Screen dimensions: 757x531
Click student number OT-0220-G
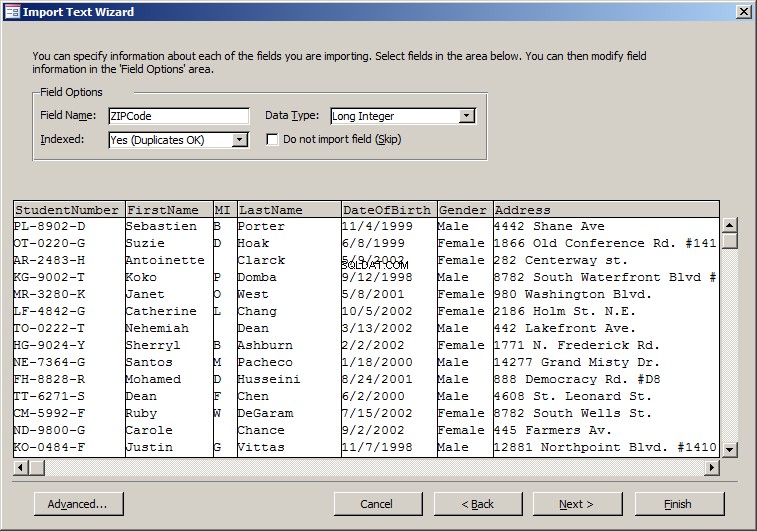pyautogui.click(x=50, y=243)
